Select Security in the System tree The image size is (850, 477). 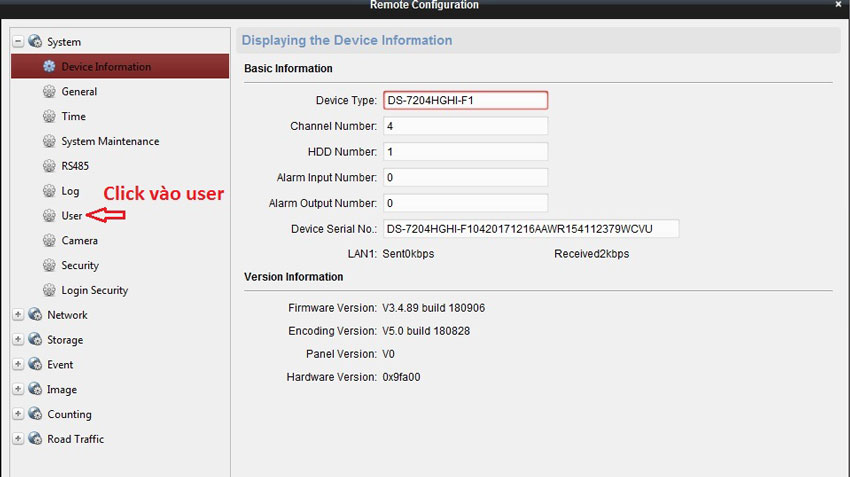tap(80, 266)
